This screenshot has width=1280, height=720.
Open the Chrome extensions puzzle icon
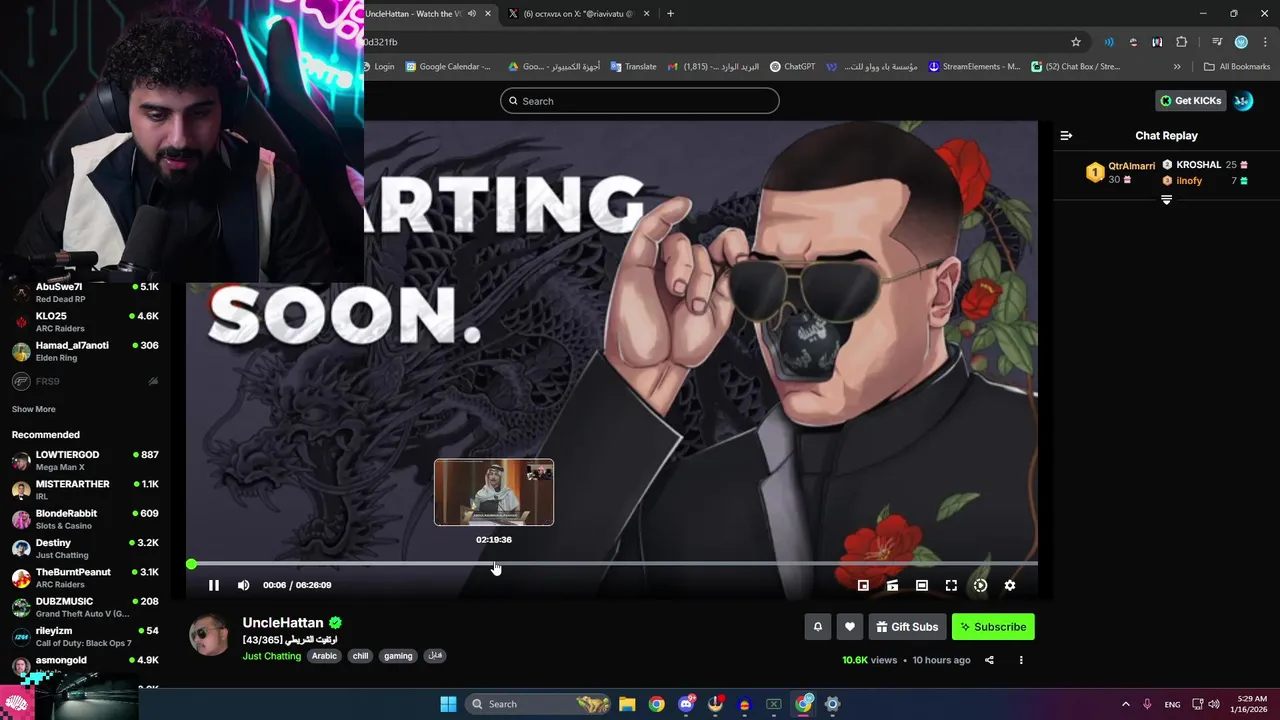1181,42
